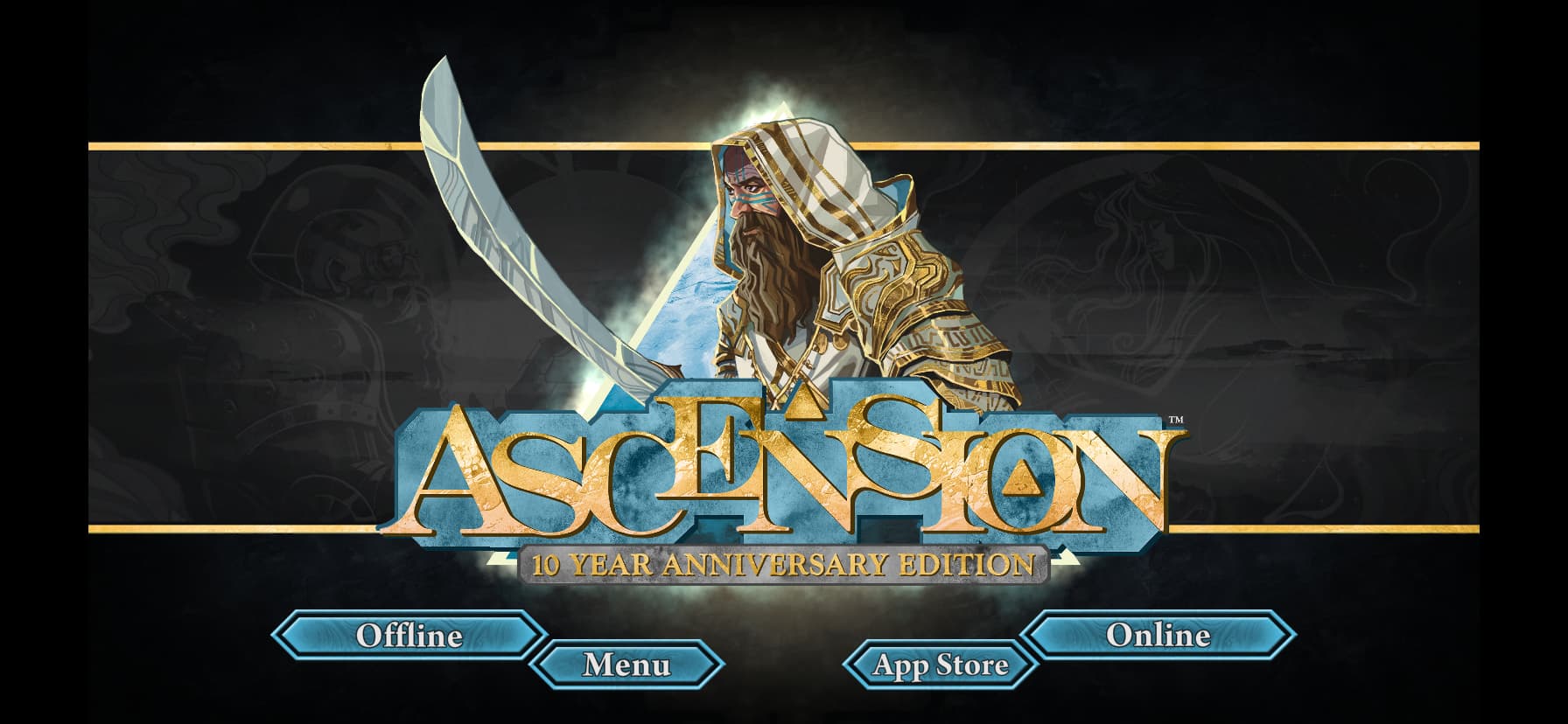This screenshot has height=724, width=1568.
Task: Click the warrior's golden shoulder armor
Action: [x=910, y=297]
